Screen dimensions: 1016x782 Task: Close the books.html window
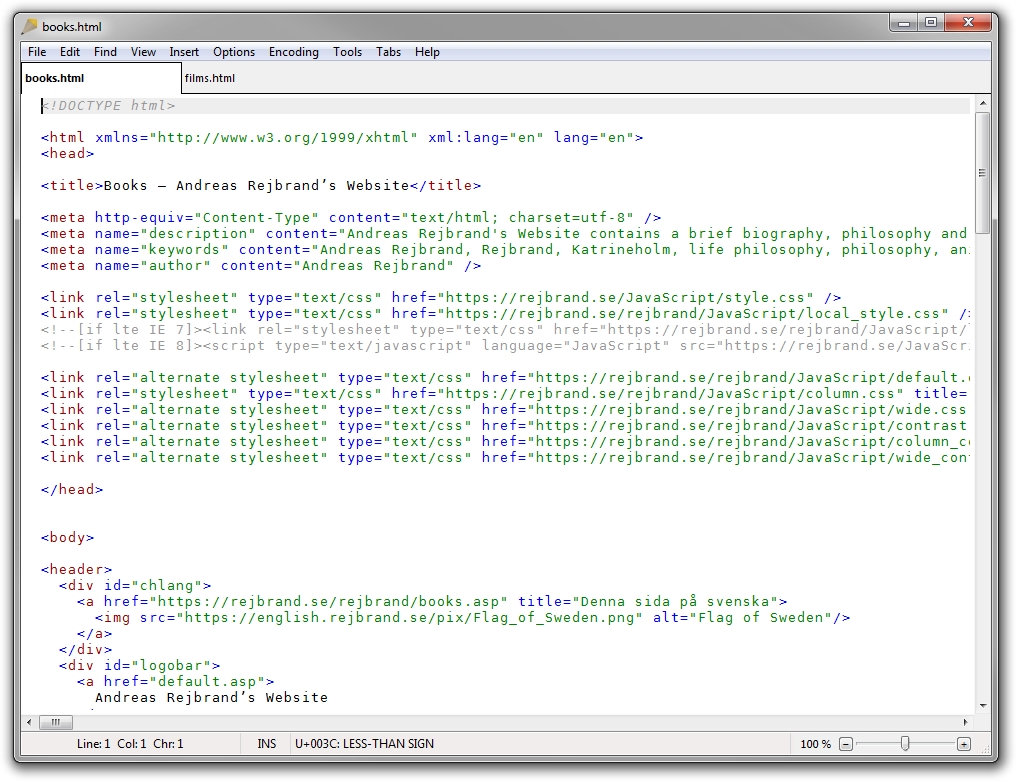969,23
